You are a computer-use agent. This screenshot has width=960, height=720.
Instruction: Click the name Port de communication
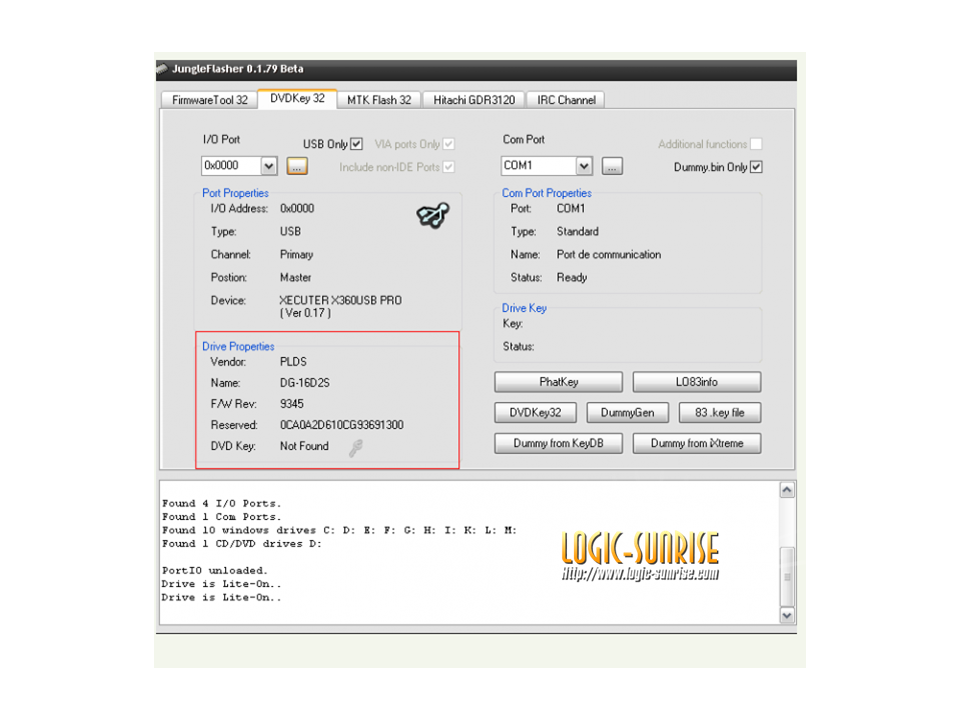(x=609, y=255)
